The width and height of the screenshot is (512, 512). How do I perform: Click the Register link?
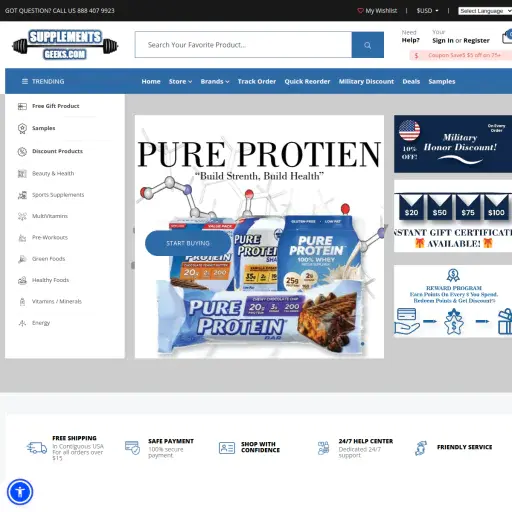pos(476,40)
